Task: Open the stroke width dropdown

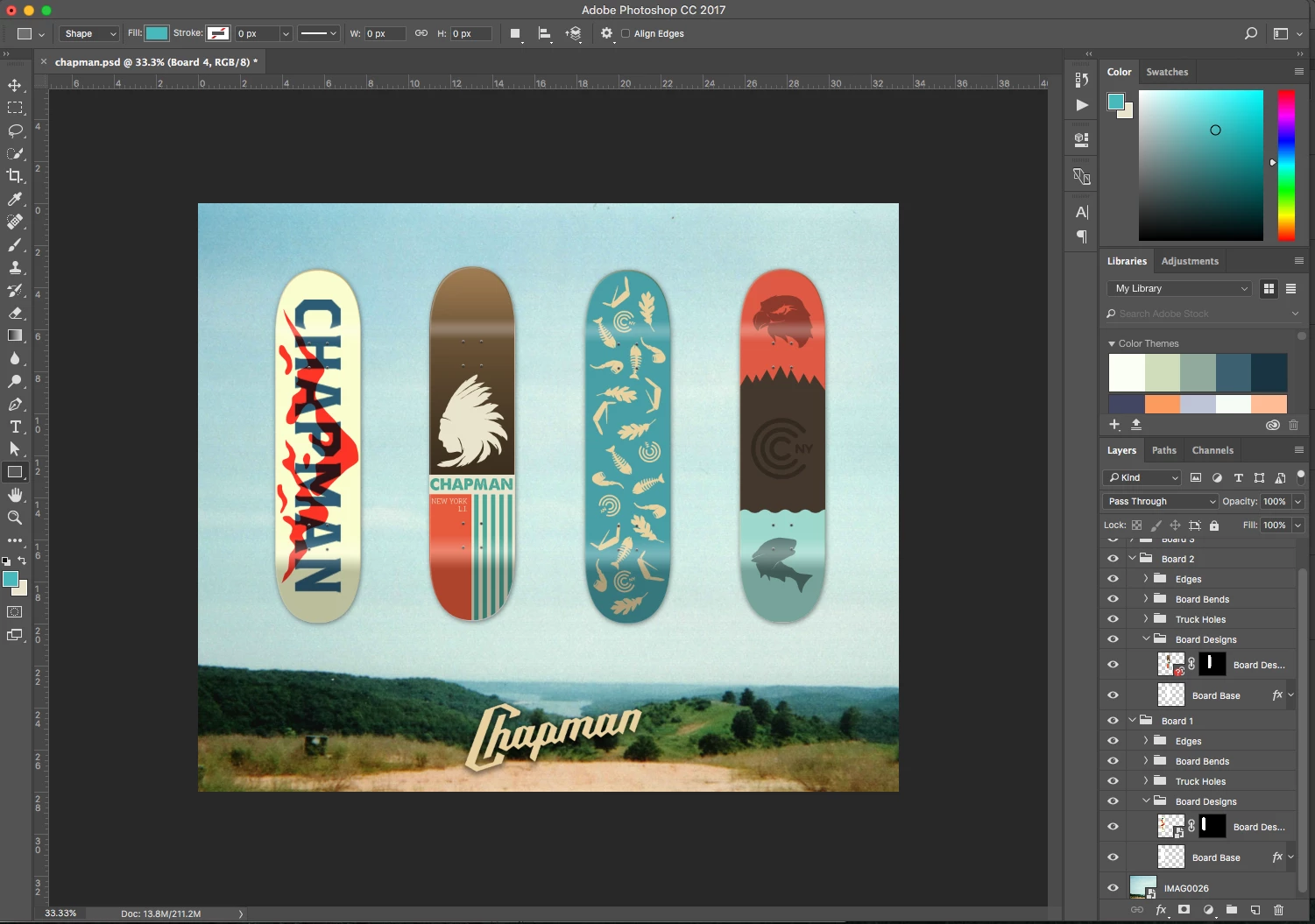Action: tap(285, 33)
